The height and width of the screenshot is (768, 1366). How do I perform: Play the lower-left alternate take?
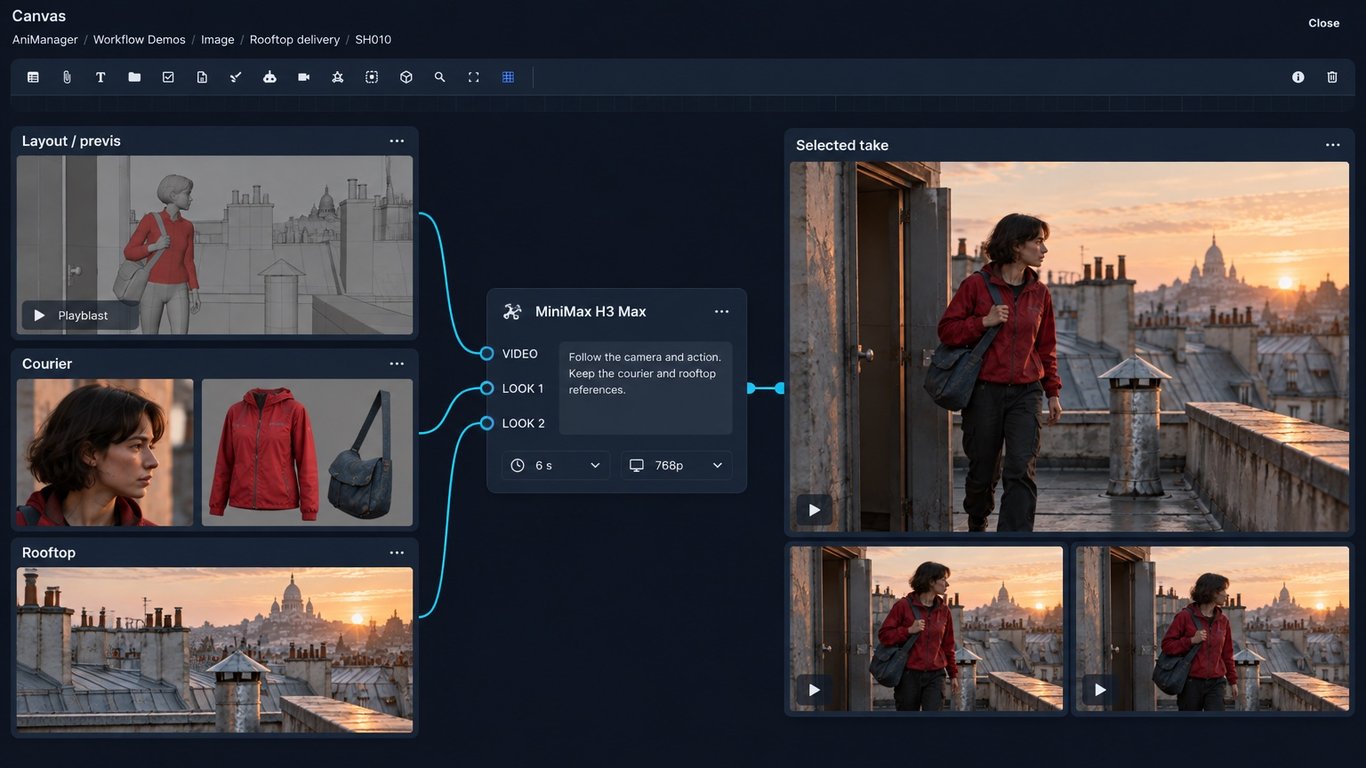pos(814,690)
